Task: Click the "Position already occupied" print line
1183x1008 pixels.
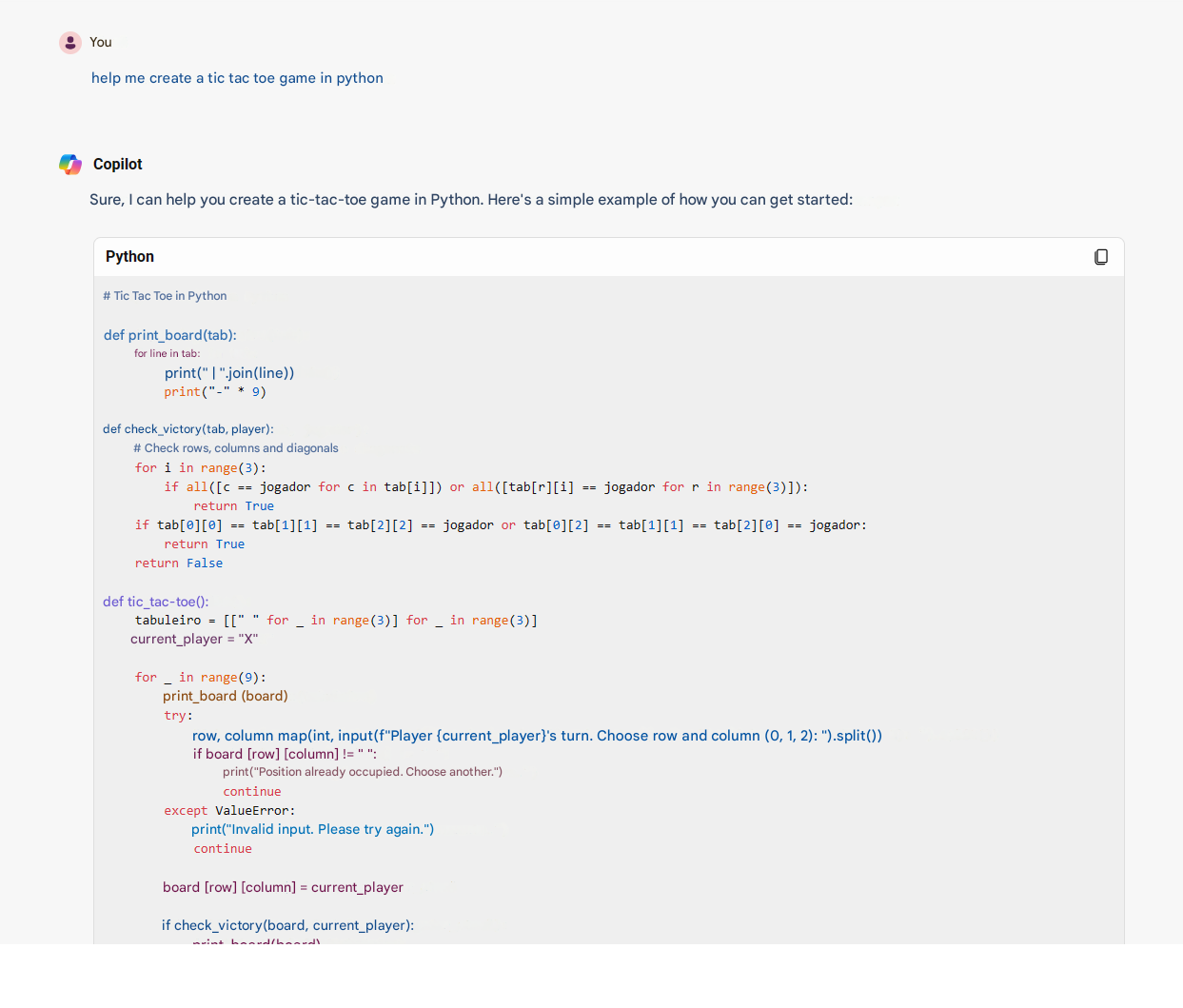Action: point(362,772)
